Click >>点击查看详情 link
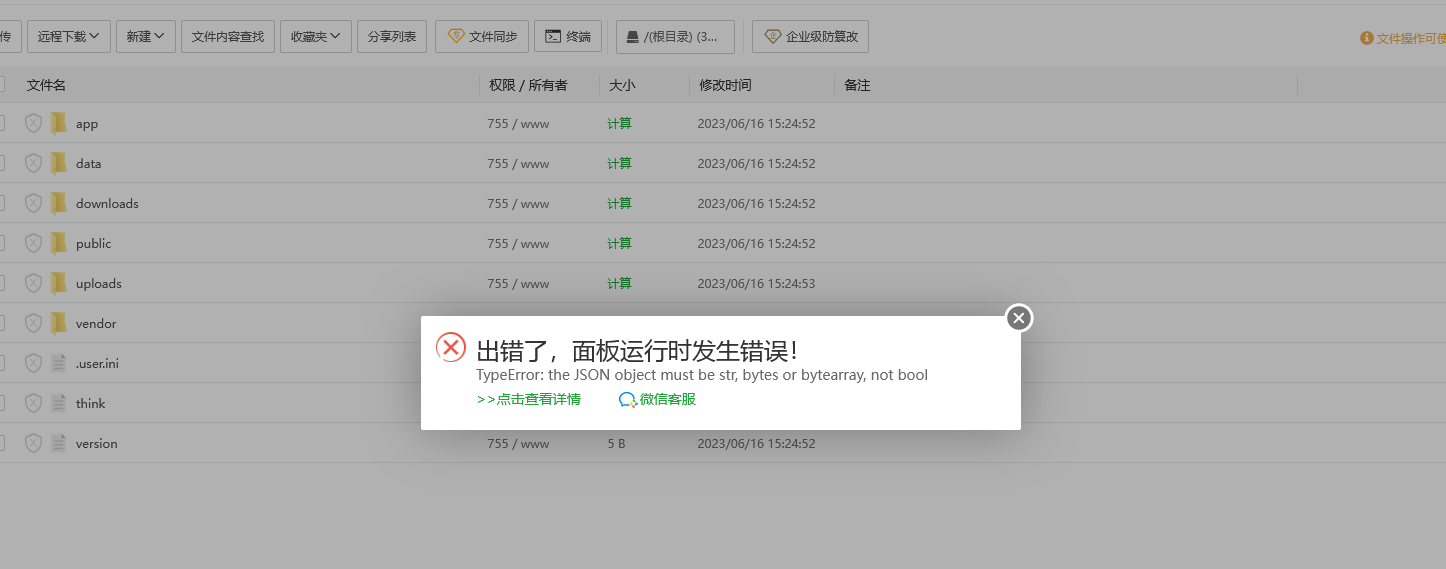 528,400
